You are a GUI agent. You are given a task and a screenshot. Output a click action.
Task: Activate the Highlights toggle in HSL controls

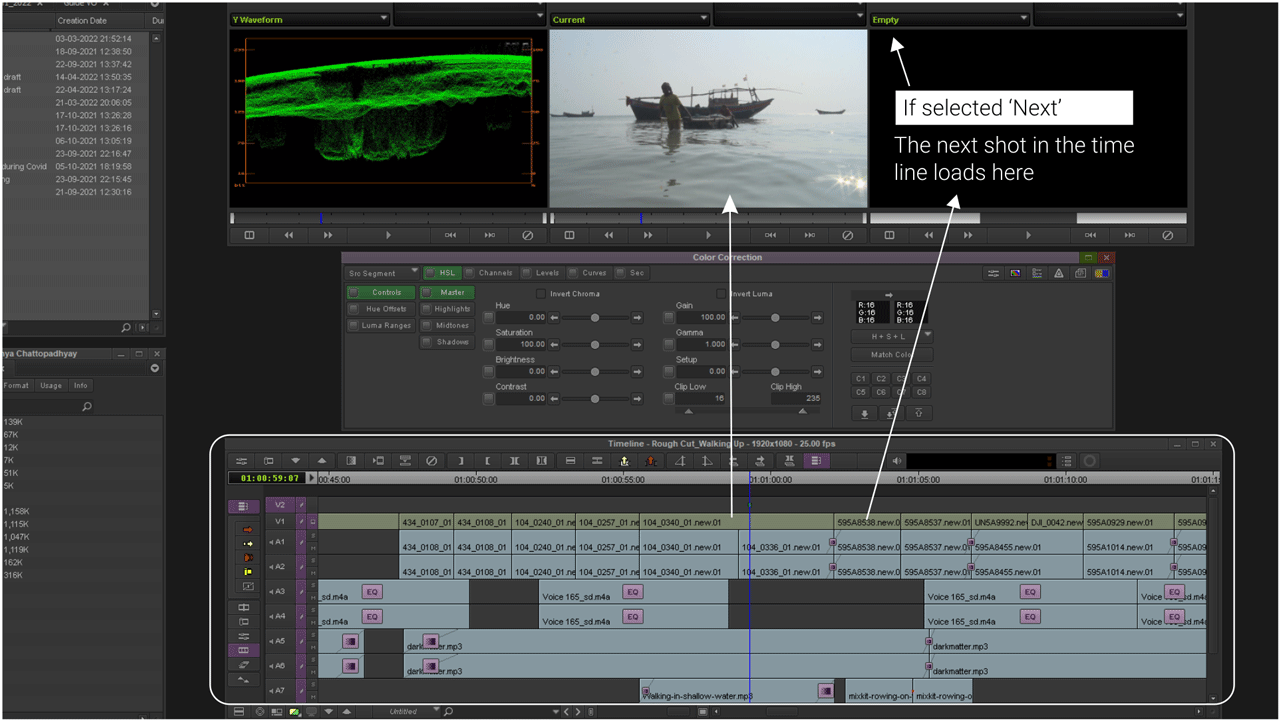pyautogui.click(x=447, y=308)
